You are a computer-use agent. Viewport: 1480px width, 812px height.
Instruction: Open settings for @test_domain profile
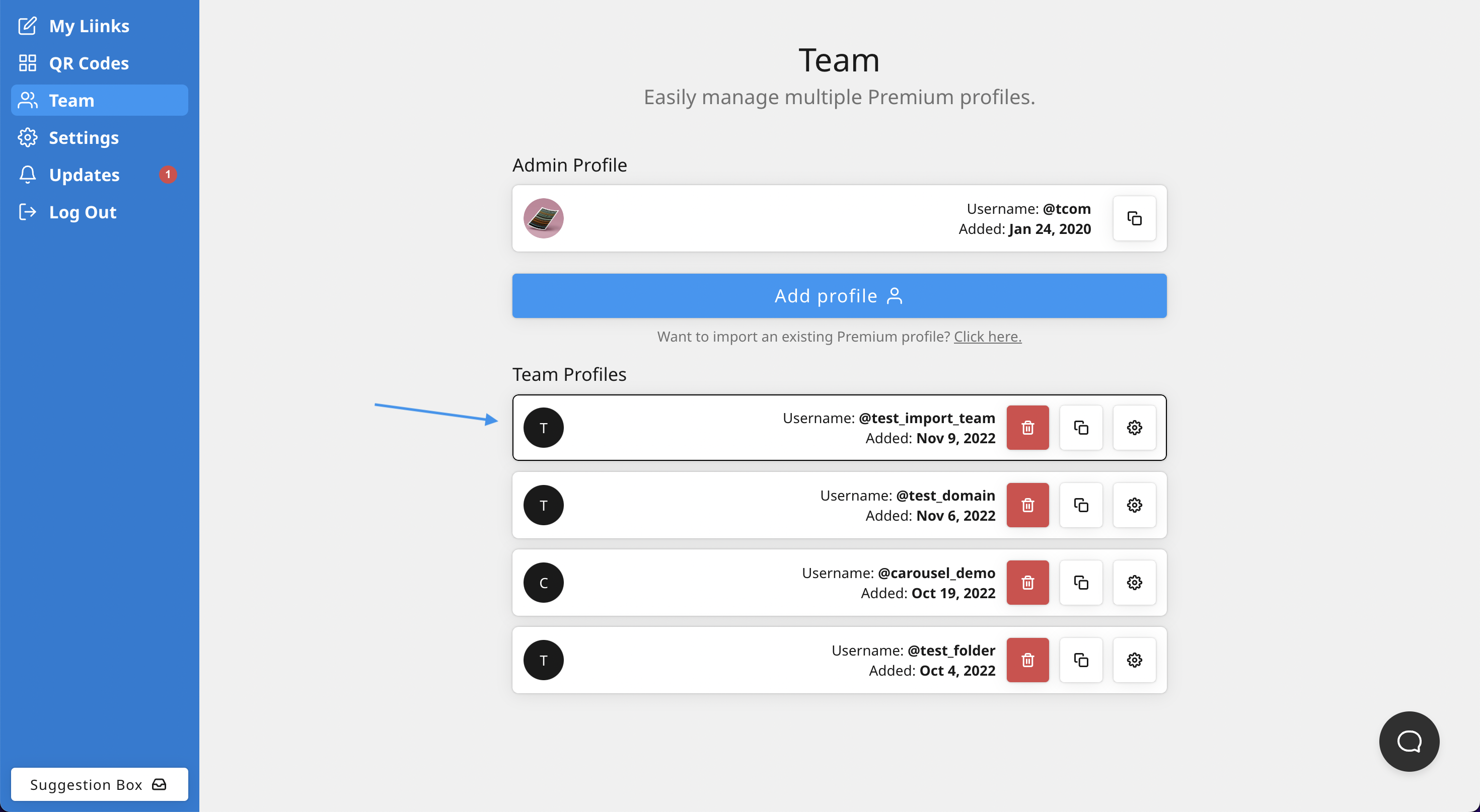(1134, 505)
